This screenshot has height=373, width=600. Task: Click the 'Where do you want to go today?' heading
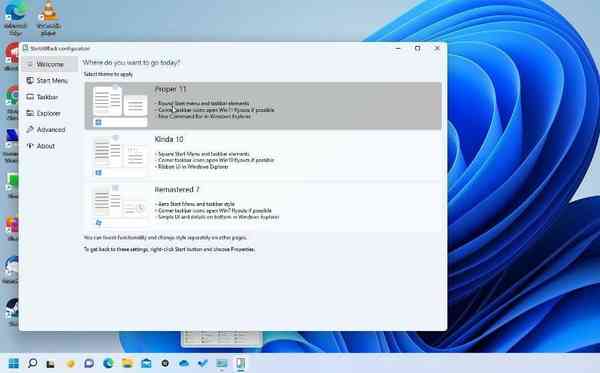[x=131, y=62]
